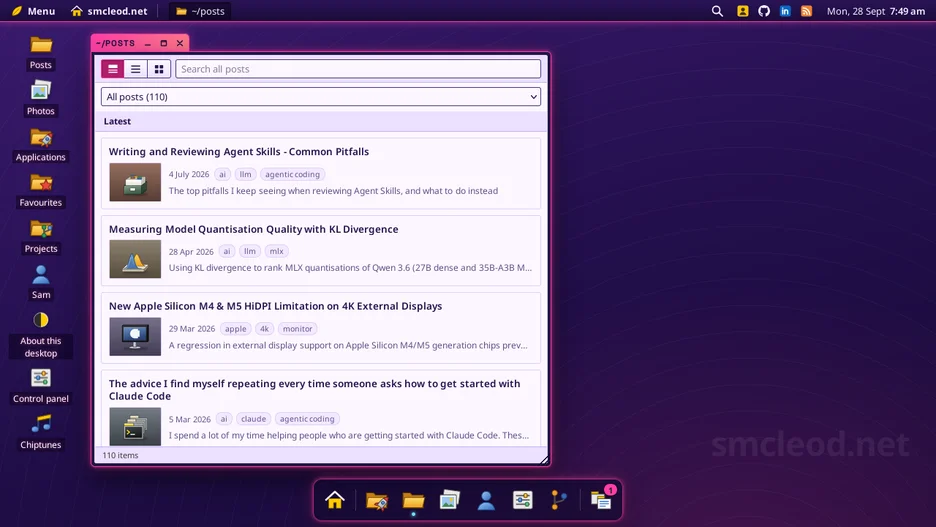
Task: Click the ai tag on 4 July 2026 post
Action: (222, 174)
